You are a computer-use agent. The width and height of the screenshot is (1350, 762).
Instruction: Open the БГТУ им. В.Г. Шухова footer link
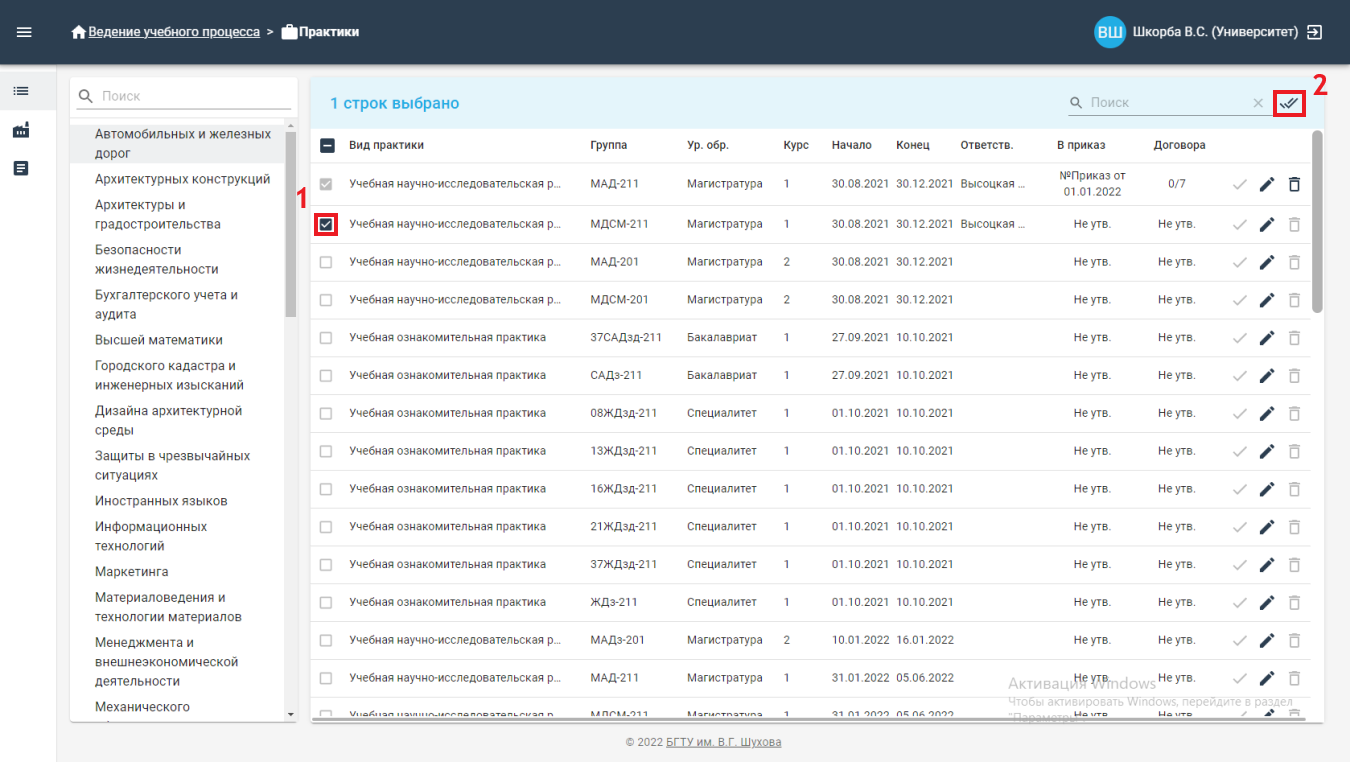pyautogui.click(x=724, y=742)
